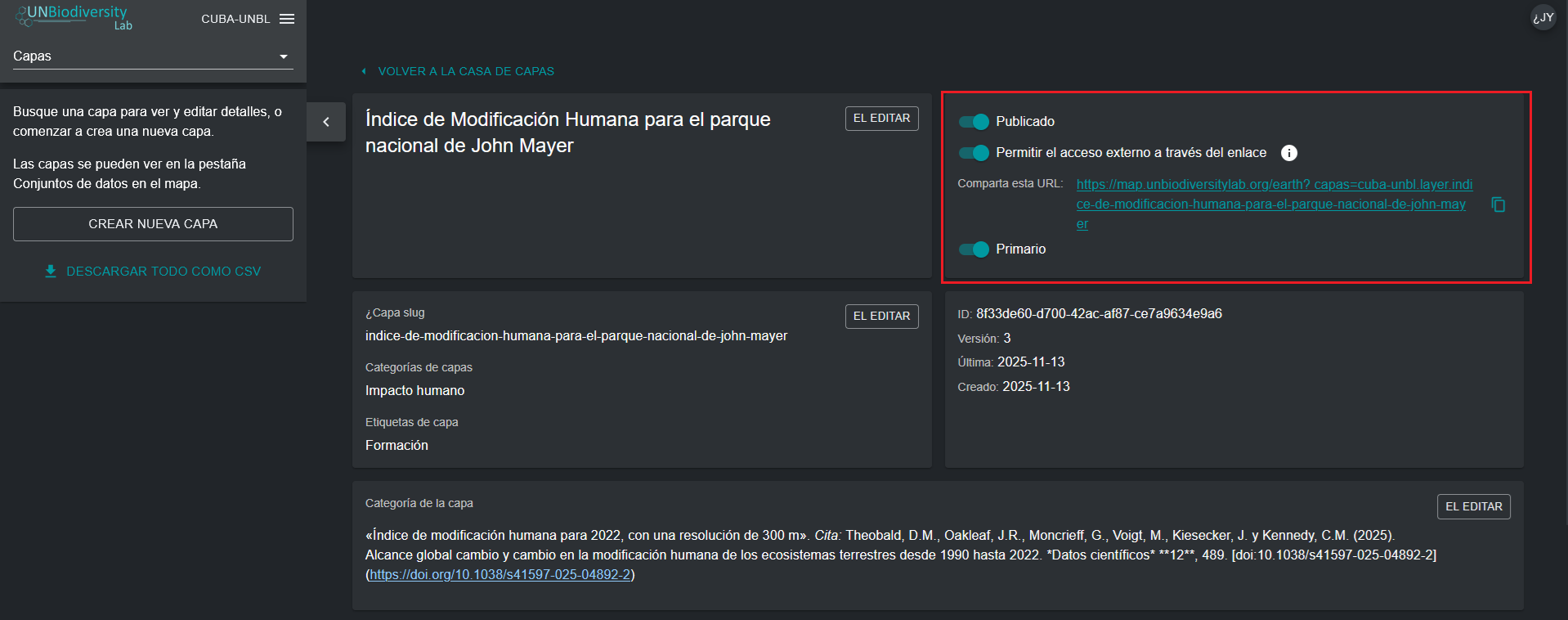Collapse the sidebar with the left chevron
1568x620 pixels.
pos(326,122)
